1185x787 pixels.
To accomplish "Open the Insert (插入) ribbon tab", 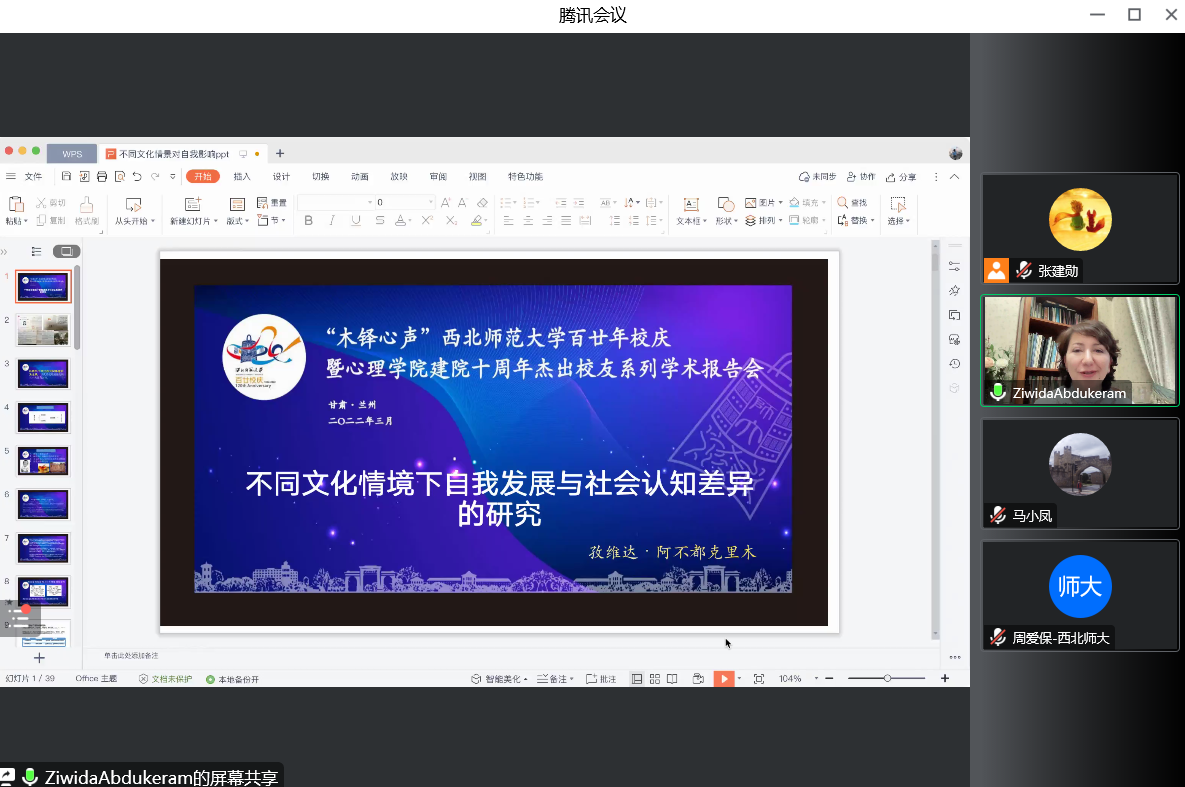I will pyautogui.click(x=242, y=177).
